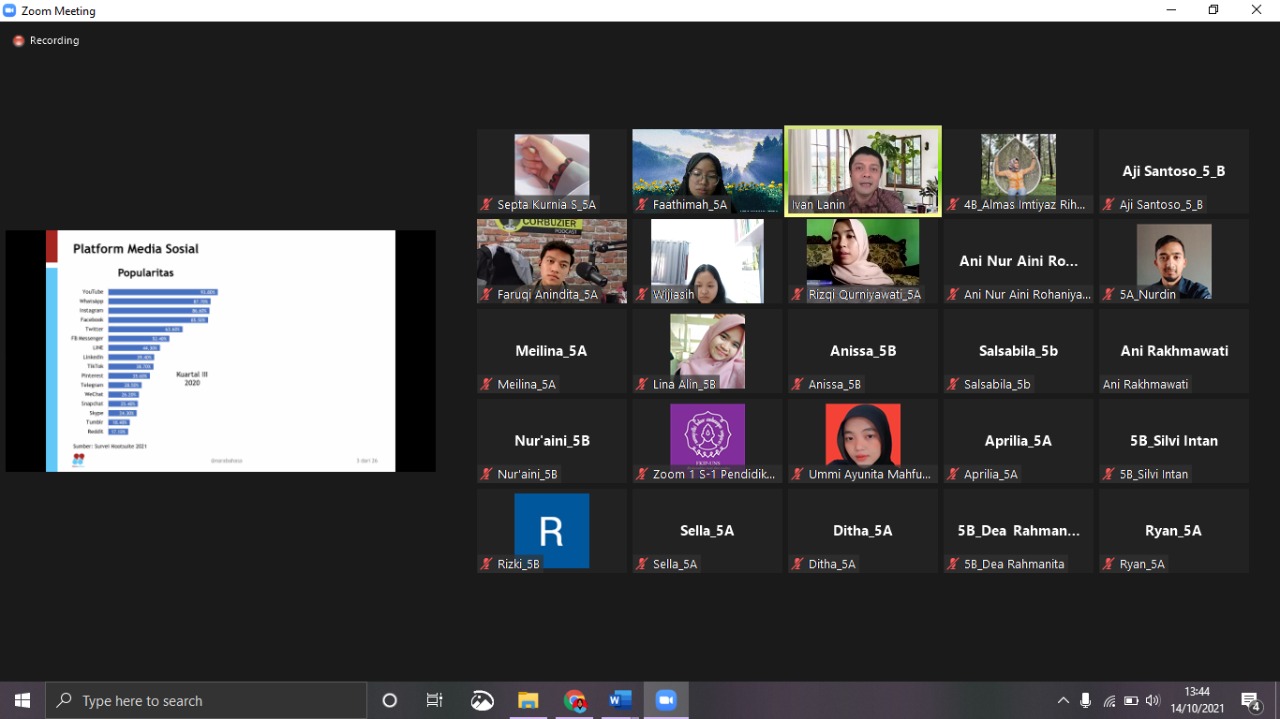Open the Zoom app in the taskbar
Screen dimensions: 1280x719
click(666, 700)
